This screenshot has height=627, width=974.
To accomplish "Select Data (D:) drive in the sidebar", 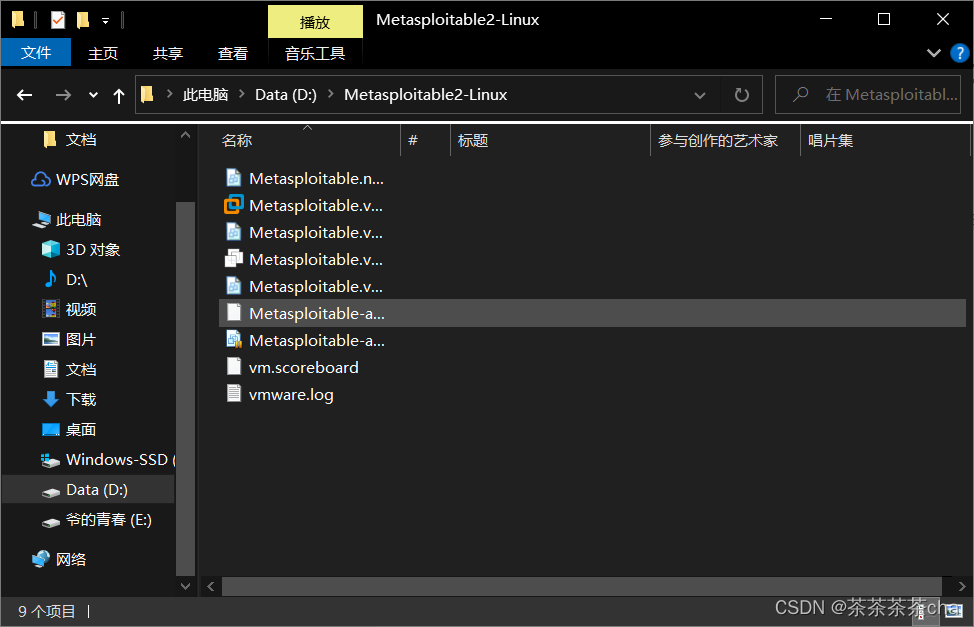I will [x=88, y=490].
